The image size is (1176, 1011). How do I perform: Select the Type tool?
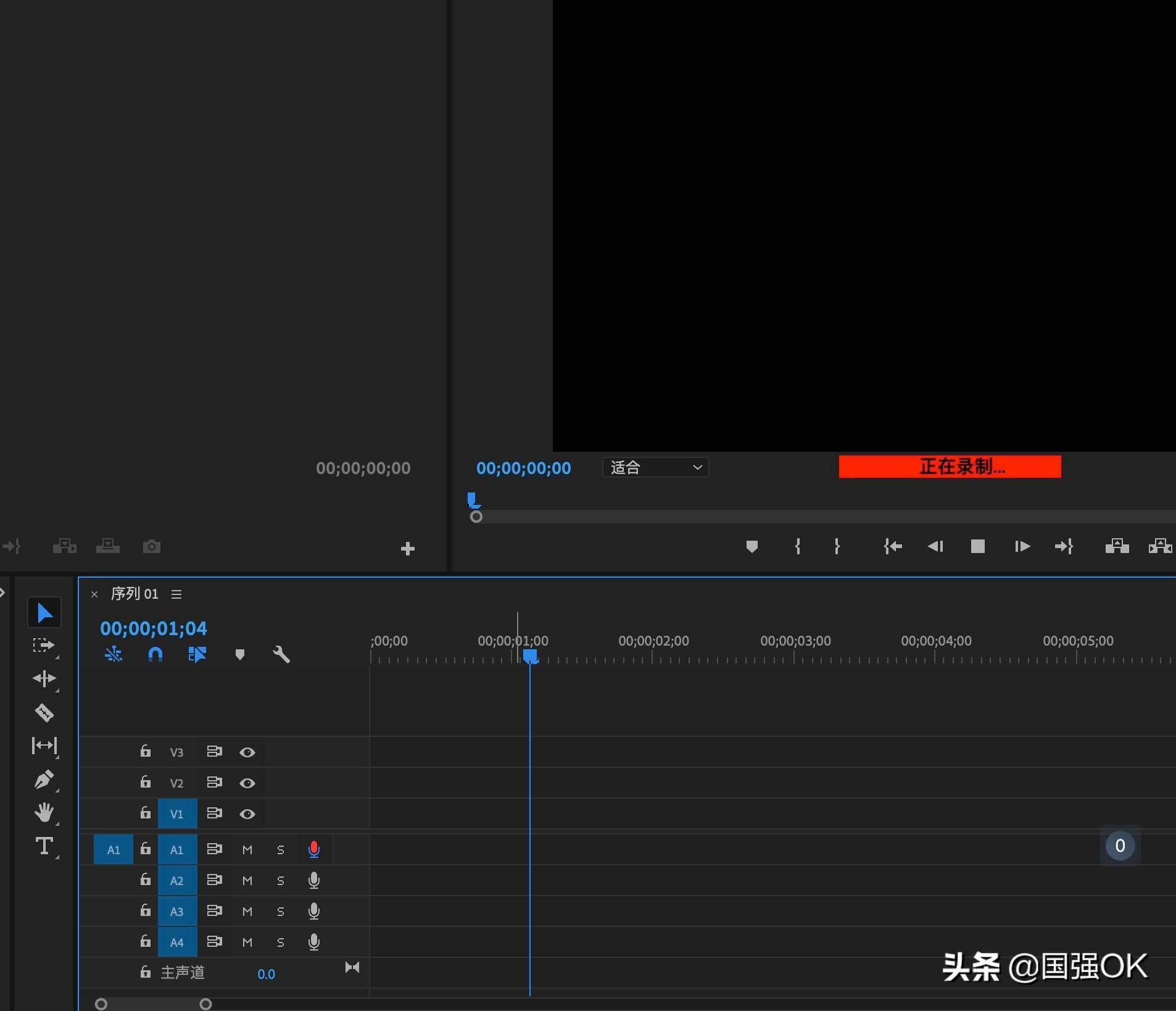(44, 846)
